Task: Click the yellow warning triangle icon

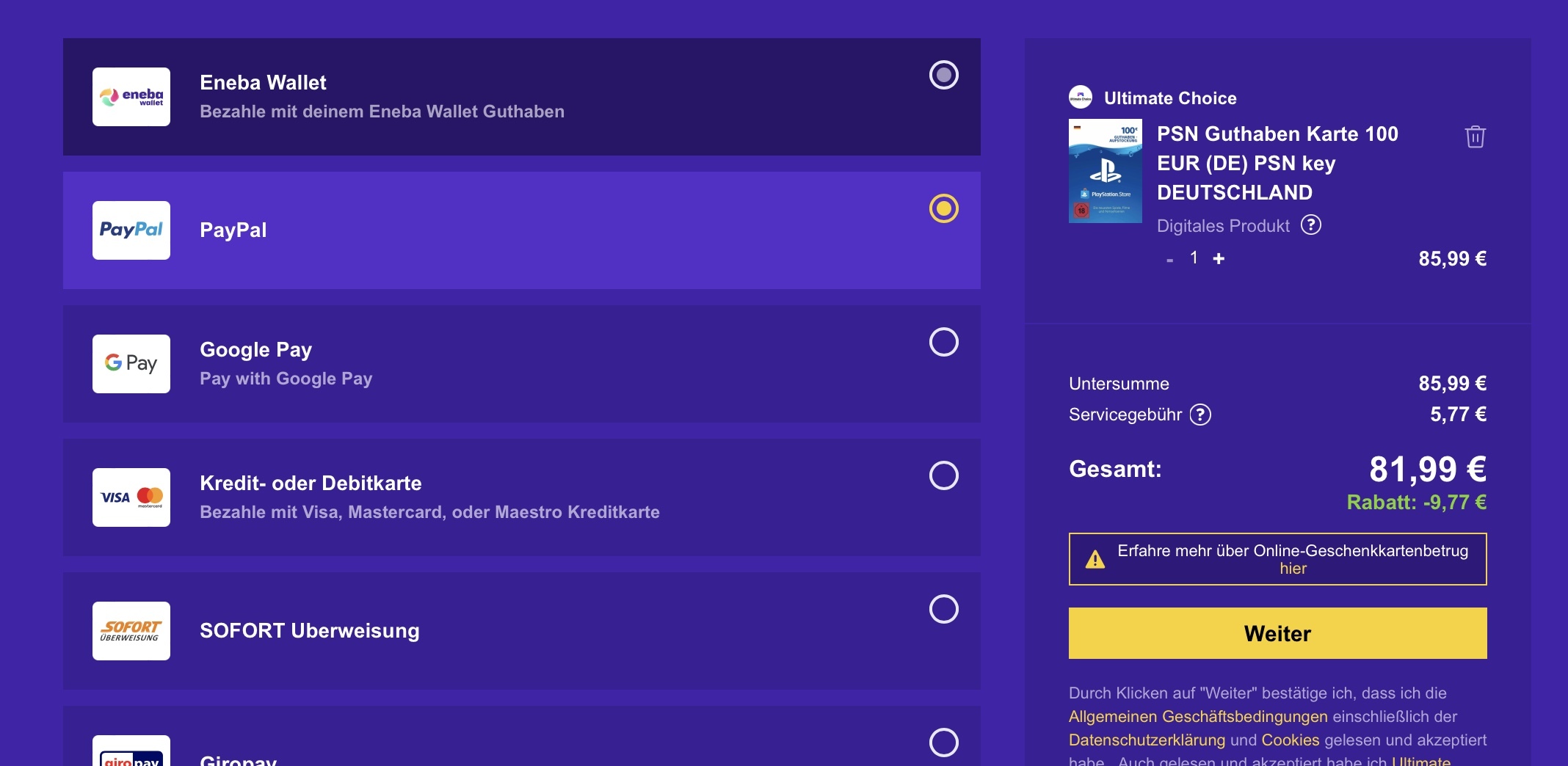Action: pyautogui.click(x=1095, y=559)
